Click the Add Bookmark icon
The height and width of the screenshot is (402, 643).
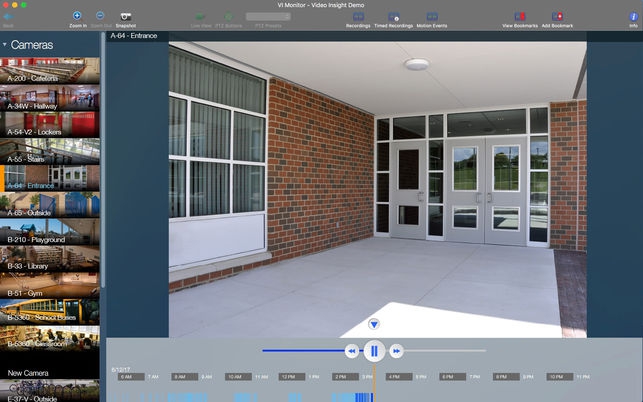(x=557, y=16)
